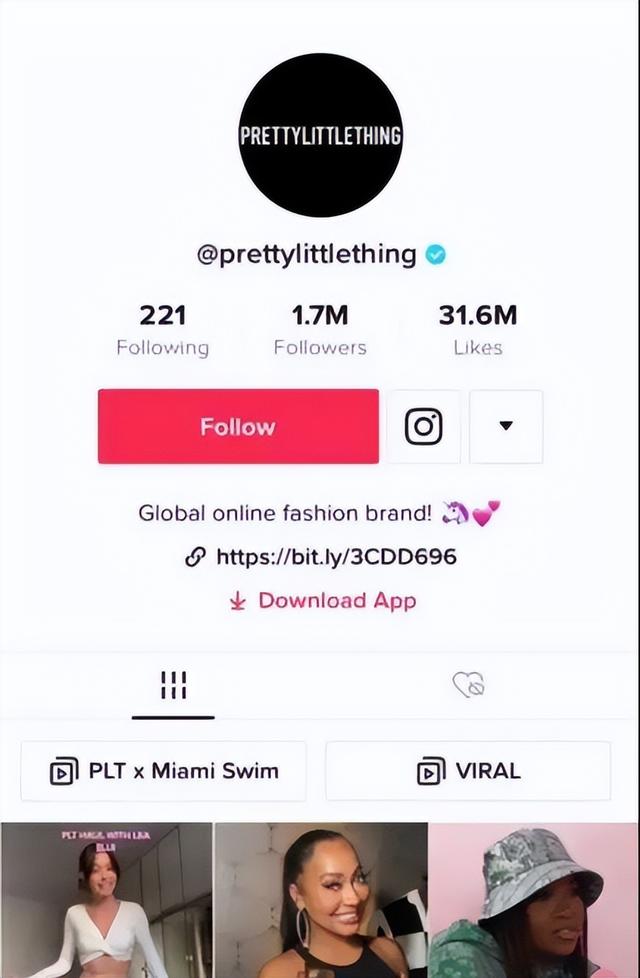
Task: Switch to the videos grid tab
Action: coord(173,685)
